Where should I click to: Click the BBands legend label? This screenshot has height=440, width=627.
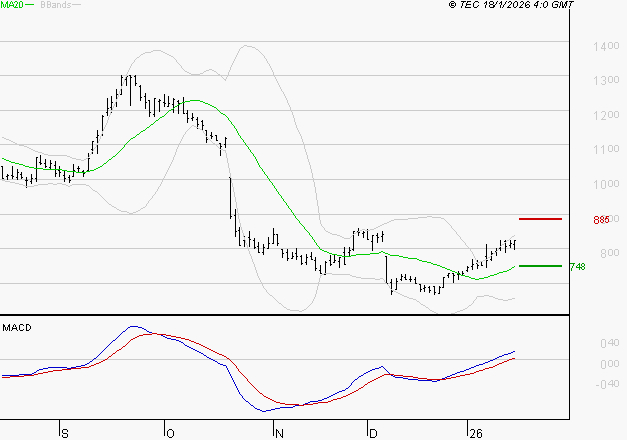point(56,5)
